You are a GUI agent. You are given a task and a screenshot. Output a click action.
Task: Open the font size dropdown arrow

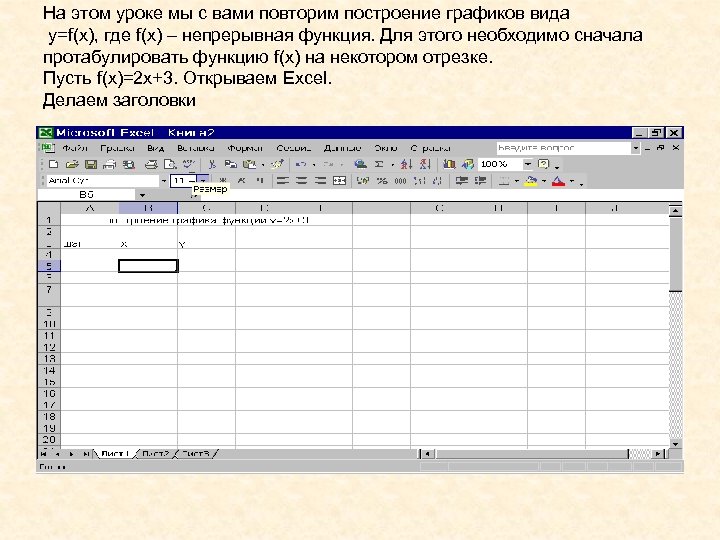(203, 180)
